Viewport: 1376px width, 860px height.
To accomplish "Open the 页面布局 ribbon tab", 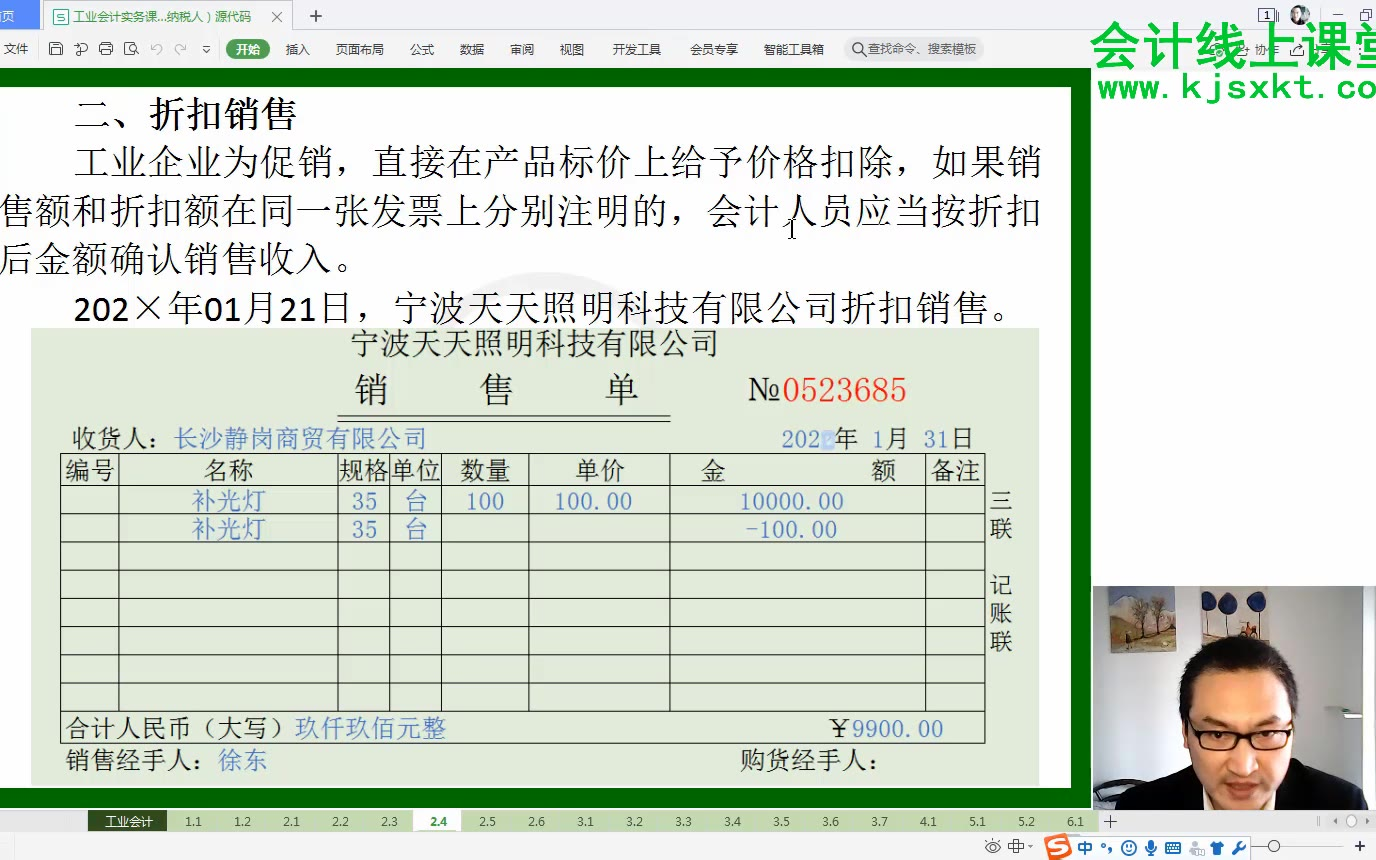I will pyautogui.click(x=360, y=49).
